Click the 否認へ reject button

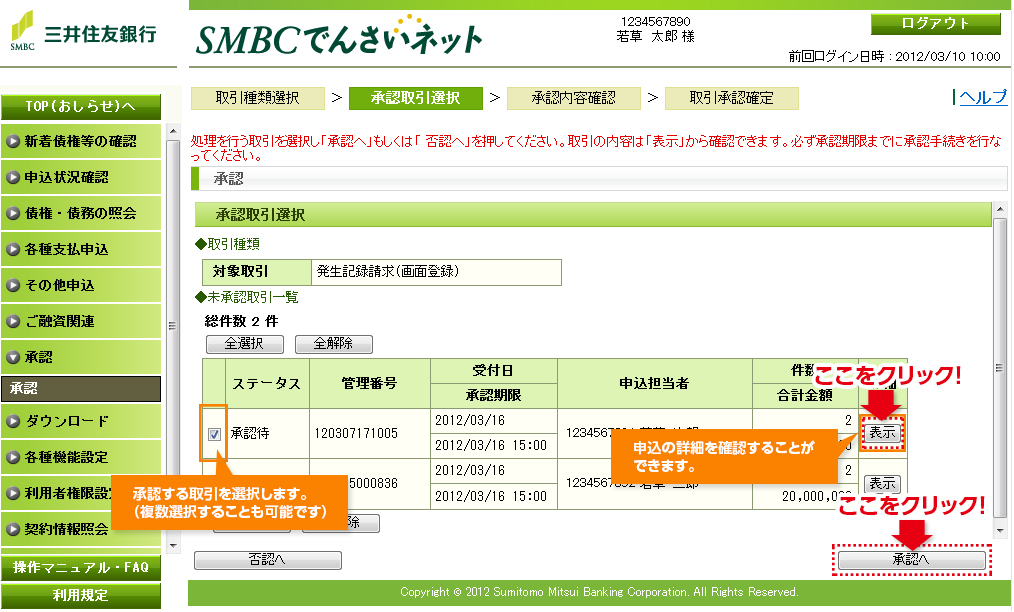click(268, 560)
